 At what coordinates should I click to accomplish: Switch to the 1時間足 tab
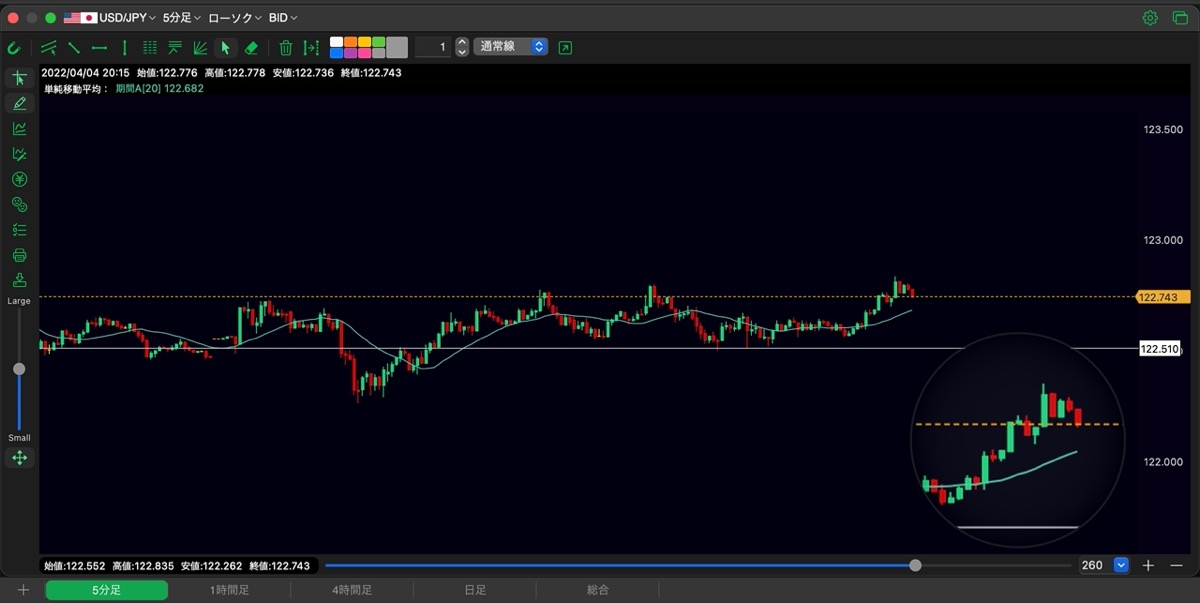point(230,590)
